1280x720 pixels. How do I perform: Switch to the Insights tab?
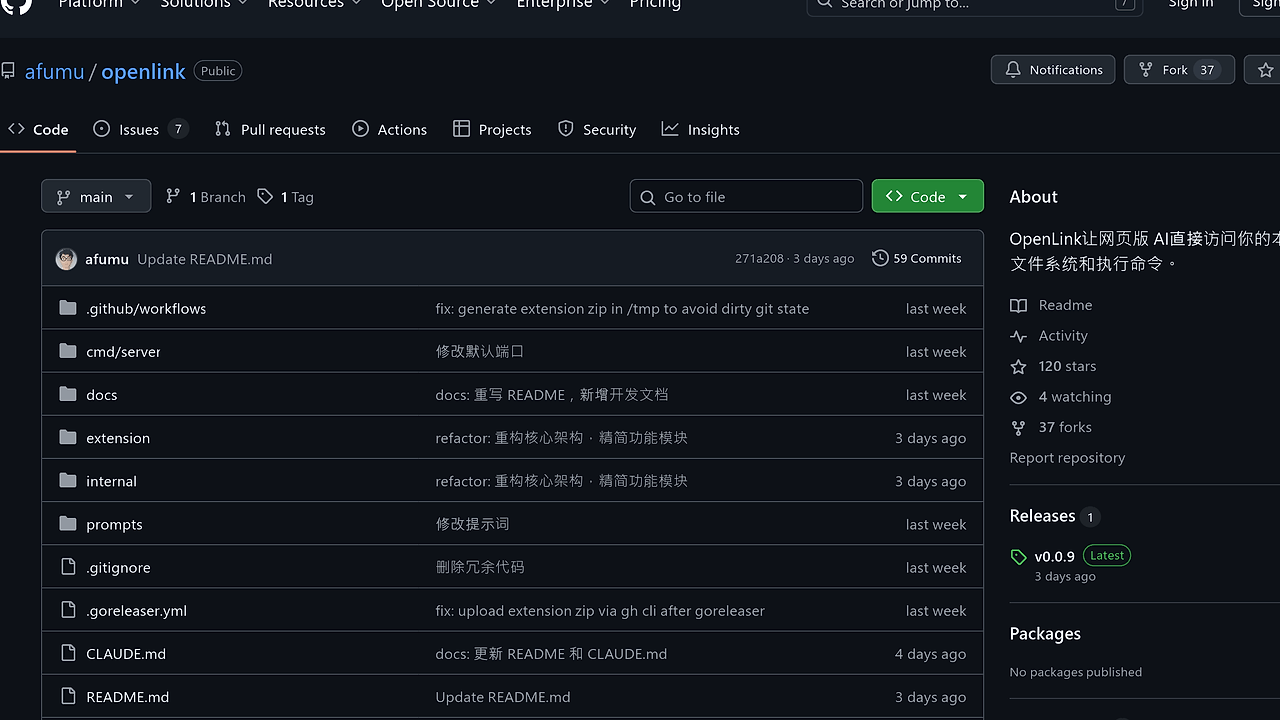(x=700, y=129)
